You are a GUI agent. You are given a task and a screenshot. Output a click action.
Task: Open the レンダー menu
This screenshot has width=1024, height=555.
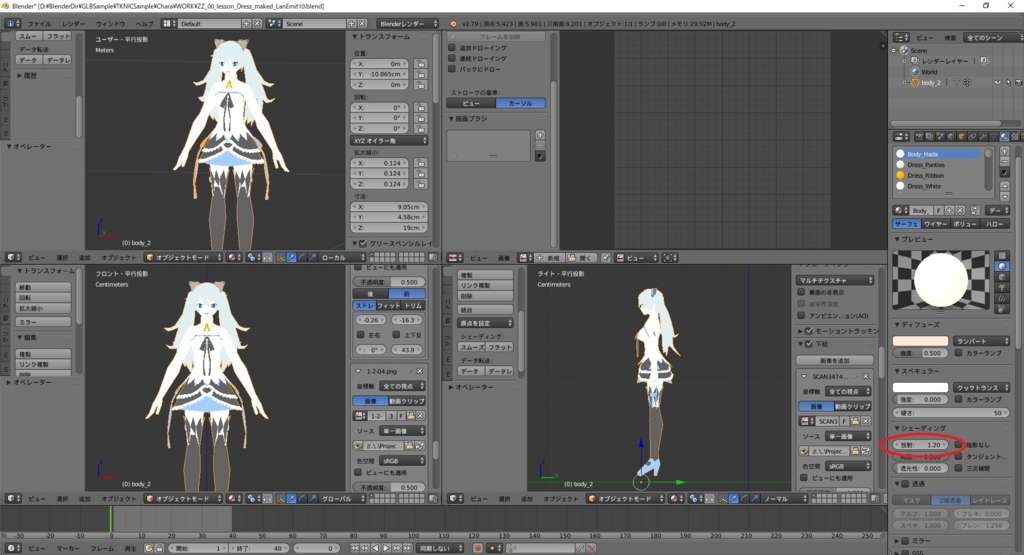pos(73,24)
